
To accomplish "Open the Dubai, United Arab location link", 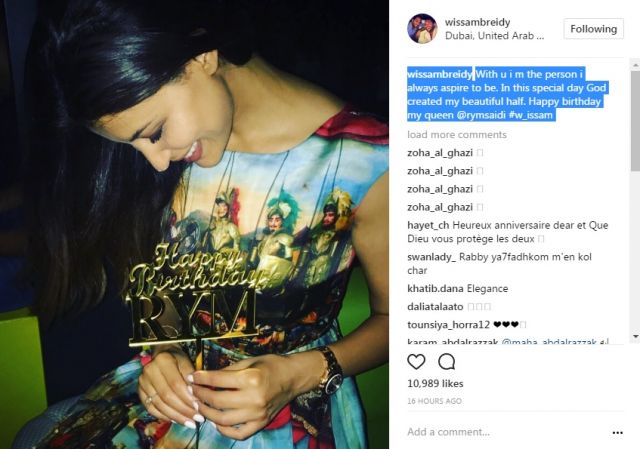I will click(x=494, y=36).
